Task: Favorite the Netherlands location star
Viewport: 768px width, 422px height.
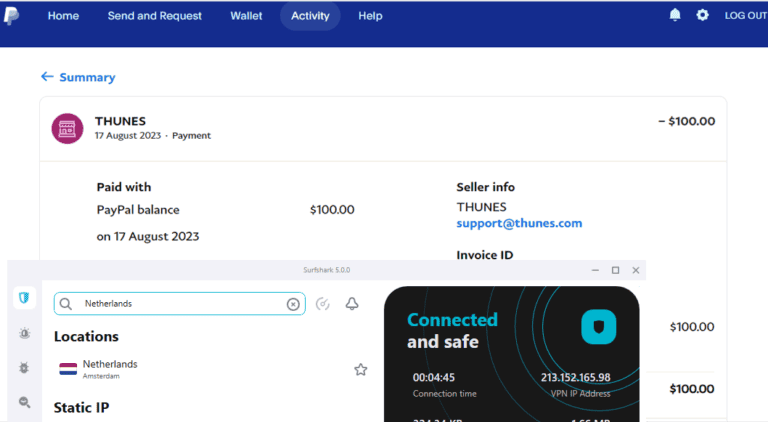Action: coord(360,369)
